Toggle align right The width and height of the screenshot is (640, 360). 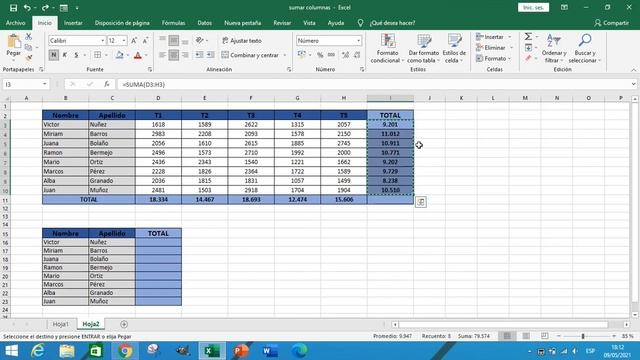185,55
